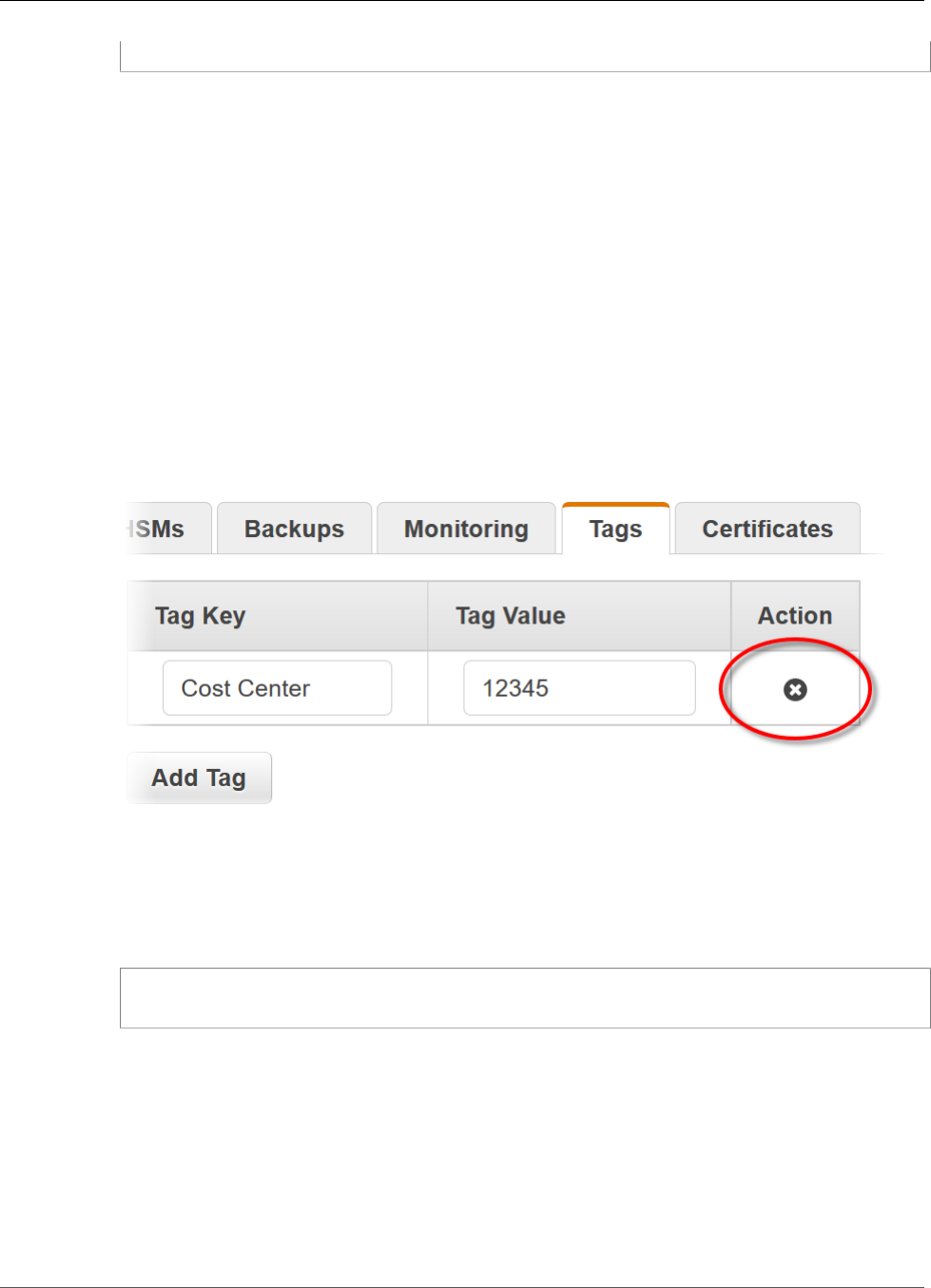Edit the Cost Center tag key field
The height and width of the screenshot is (1288, 931).
click(277, 688)
